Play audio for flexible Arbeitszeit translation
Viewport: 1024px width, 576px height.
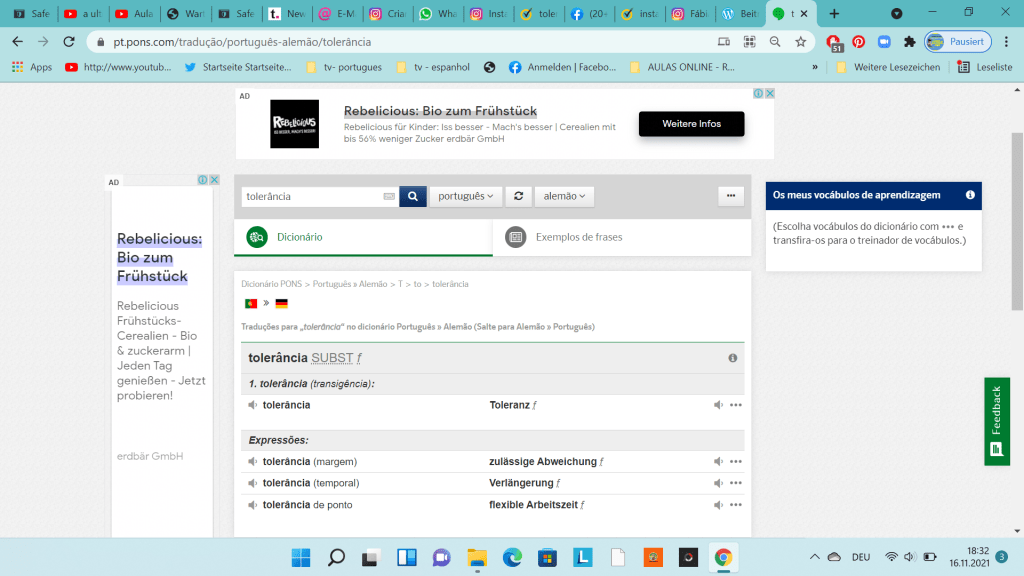click(718, 505)
